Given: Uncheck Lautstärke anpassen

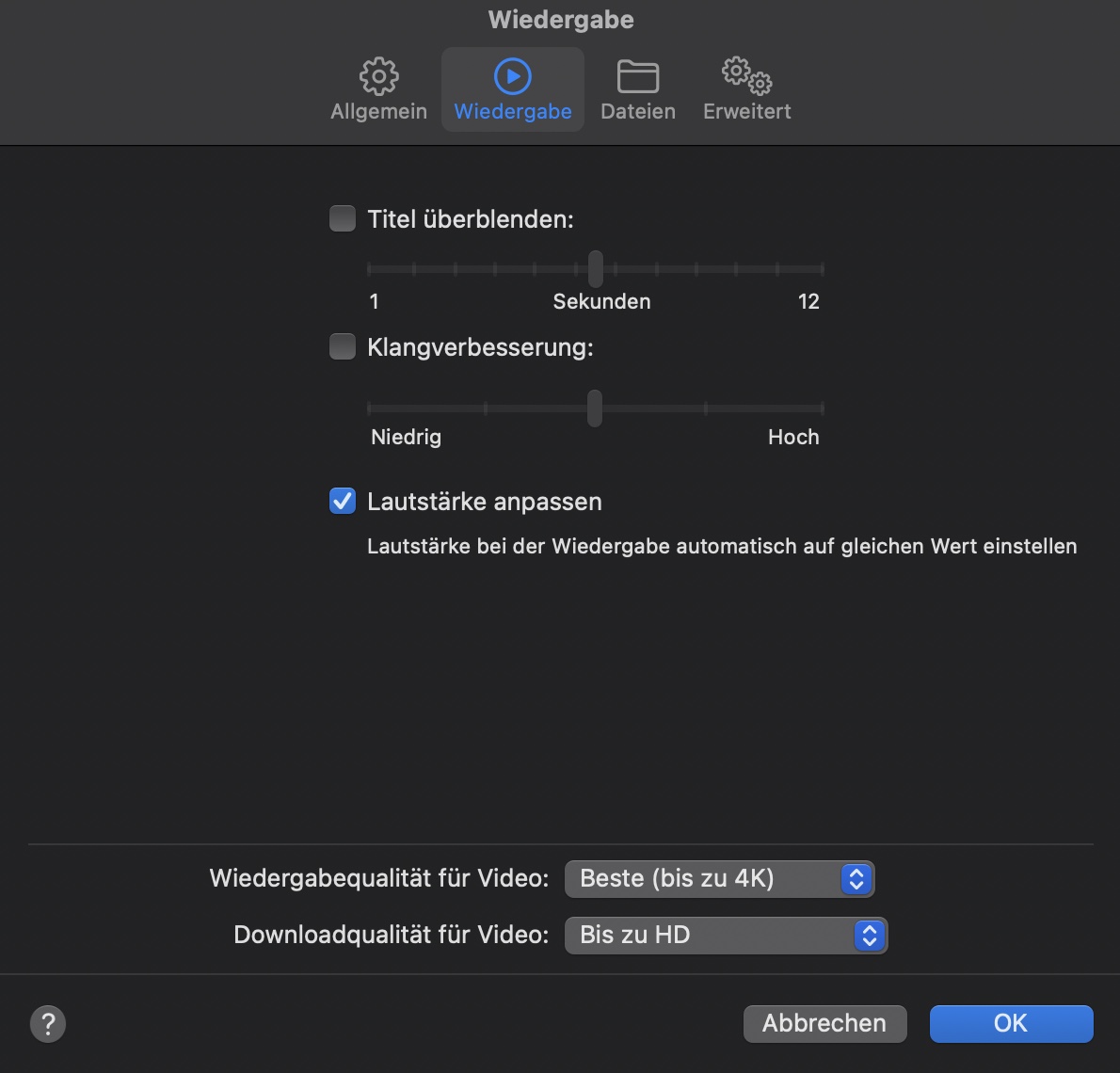Looking at the screenshot, I should [343, 501].
